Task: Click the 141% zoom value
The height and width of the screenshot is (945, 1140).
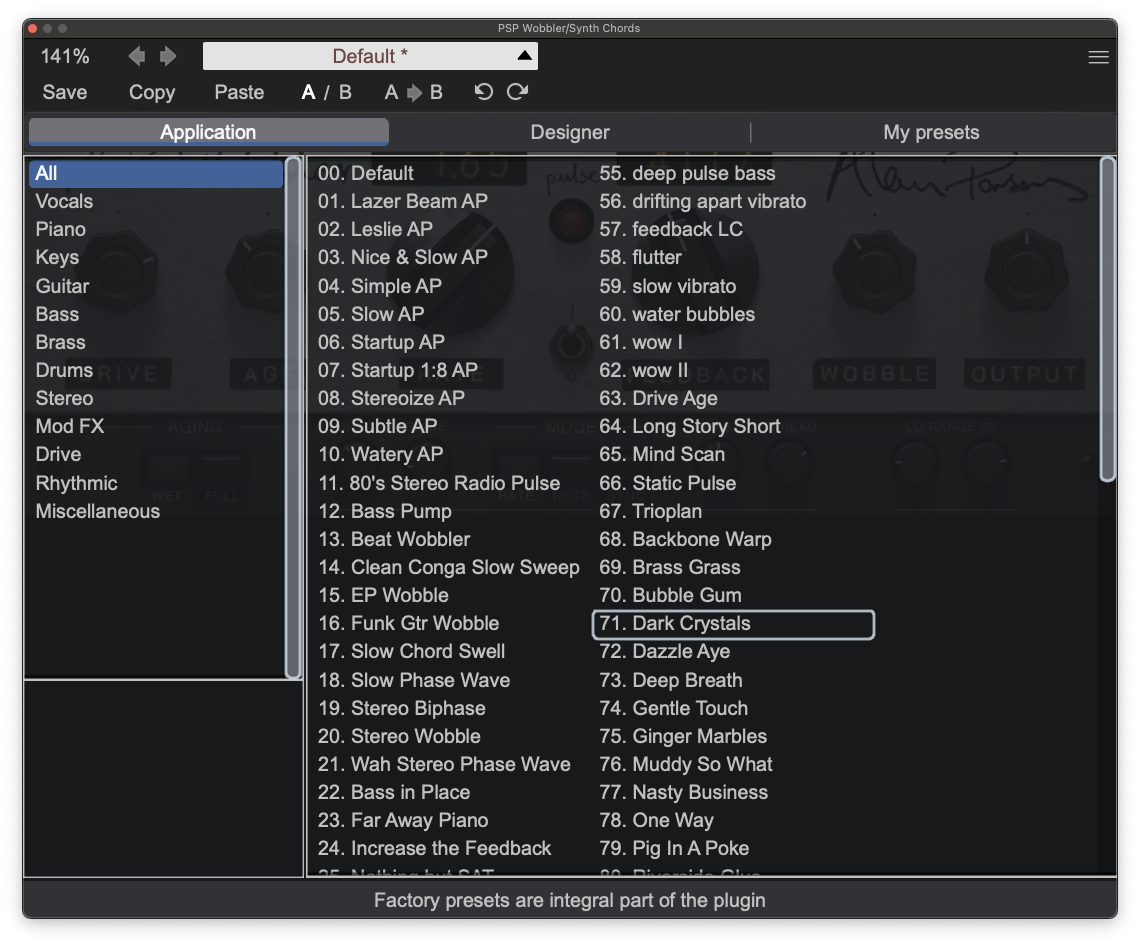Action: (65, 56)
